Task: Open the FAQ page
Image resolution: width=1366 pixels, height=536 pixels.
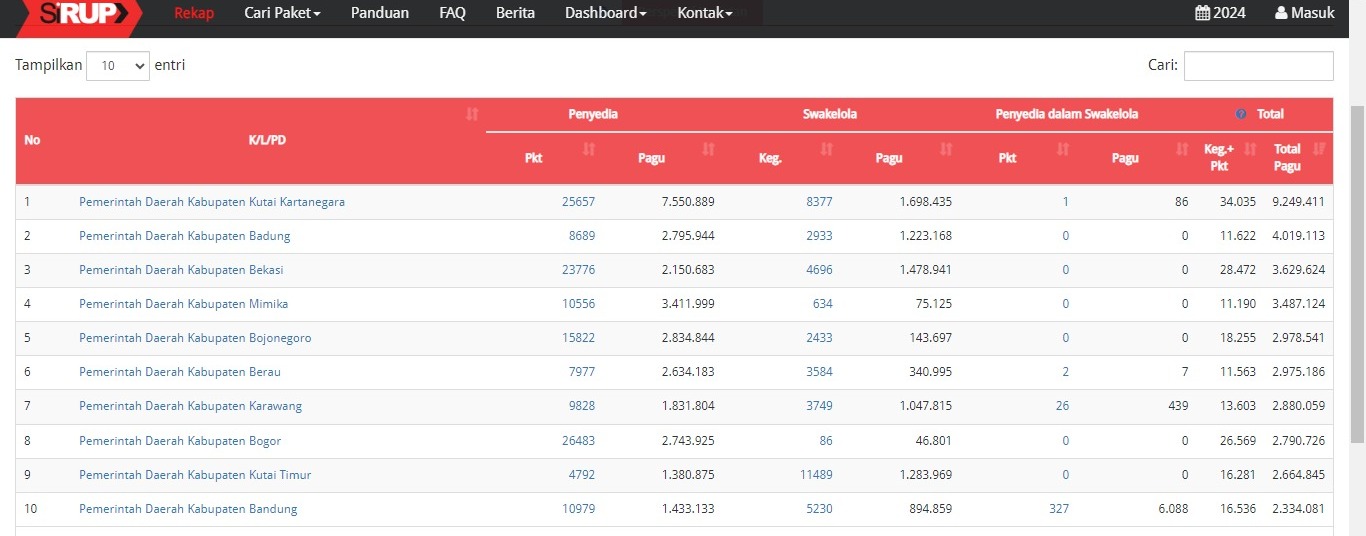Action: point(452,13)
